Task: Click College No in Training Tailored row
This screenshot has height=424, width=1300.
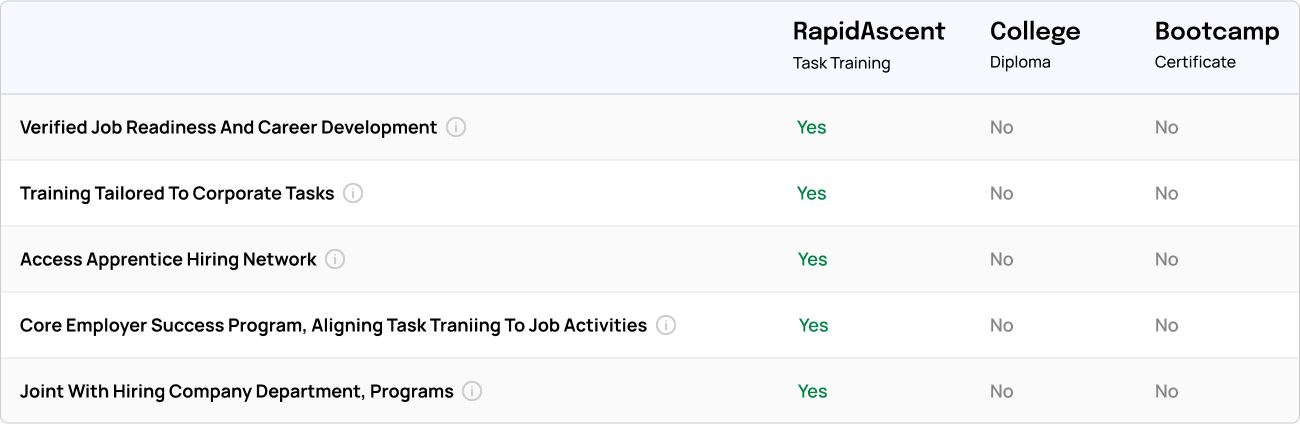Action: 1002,193
